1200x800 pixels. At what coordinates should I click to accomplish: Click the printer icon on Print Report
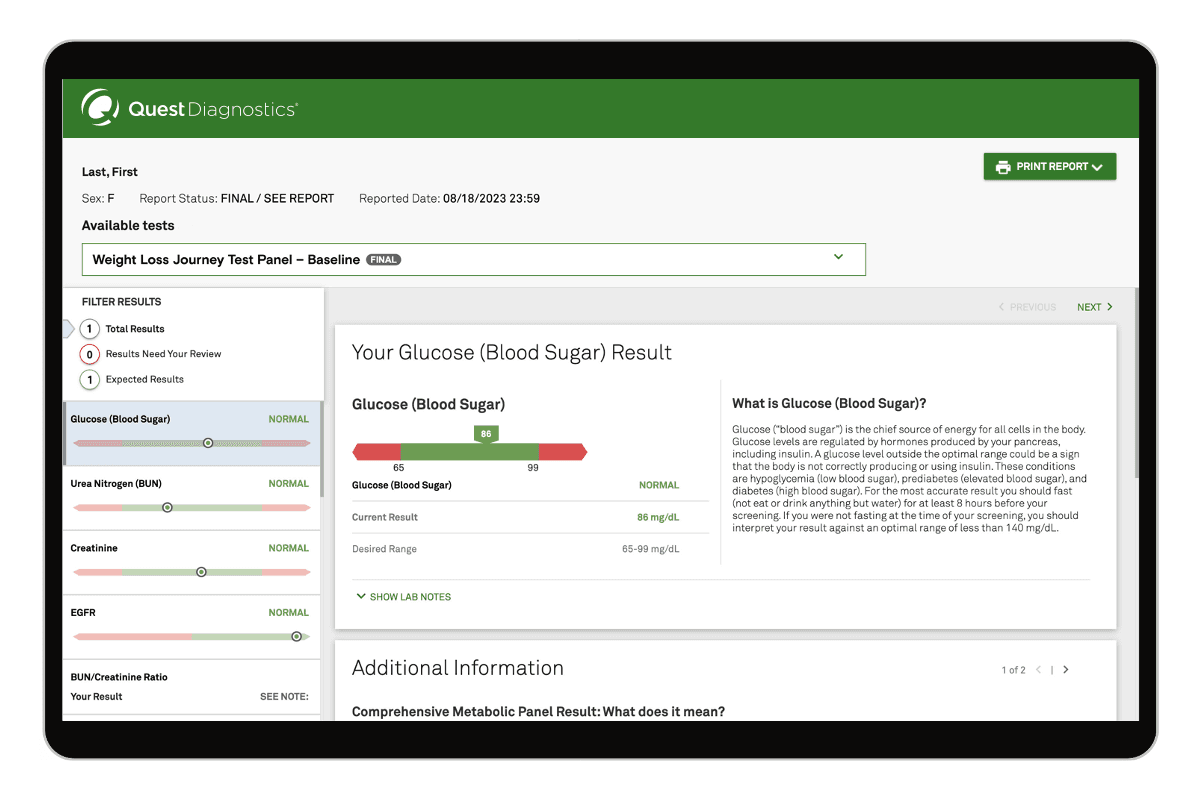(x=1003, y=166)
